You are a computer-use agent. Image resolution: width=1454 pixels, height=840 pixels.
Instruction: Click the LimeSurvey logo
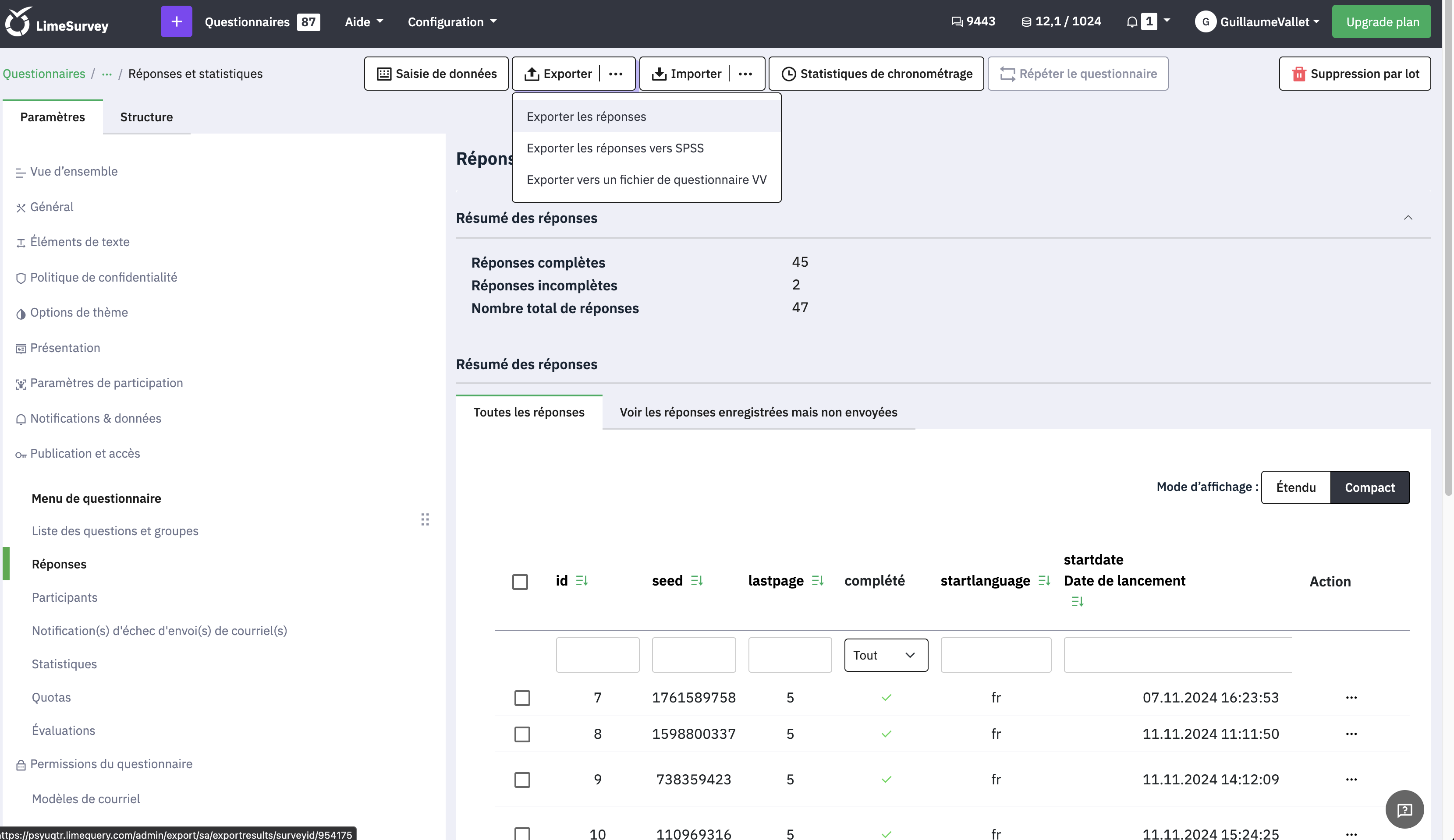57,22
